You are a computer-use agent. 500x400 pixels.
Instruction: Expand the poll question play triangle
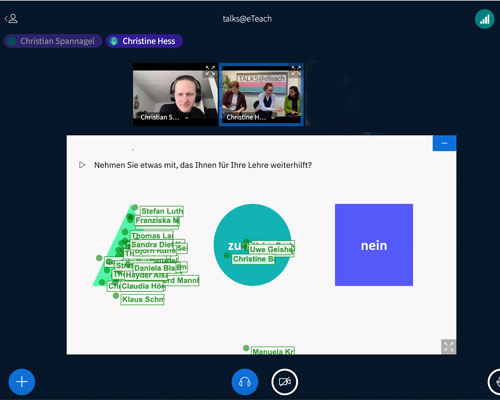point(82,165)
